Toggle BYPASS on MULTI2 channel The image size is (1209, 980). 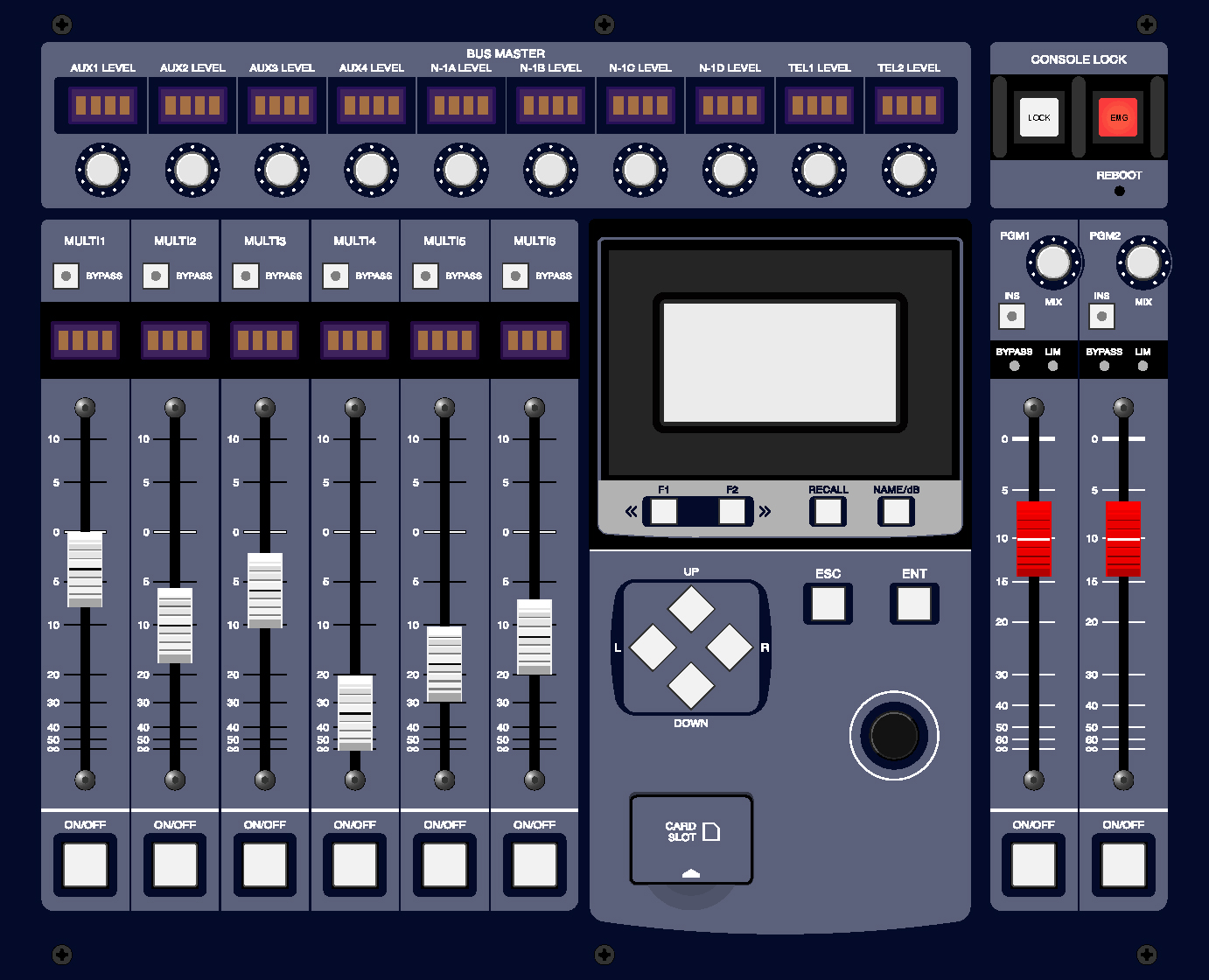coord(156,276)
